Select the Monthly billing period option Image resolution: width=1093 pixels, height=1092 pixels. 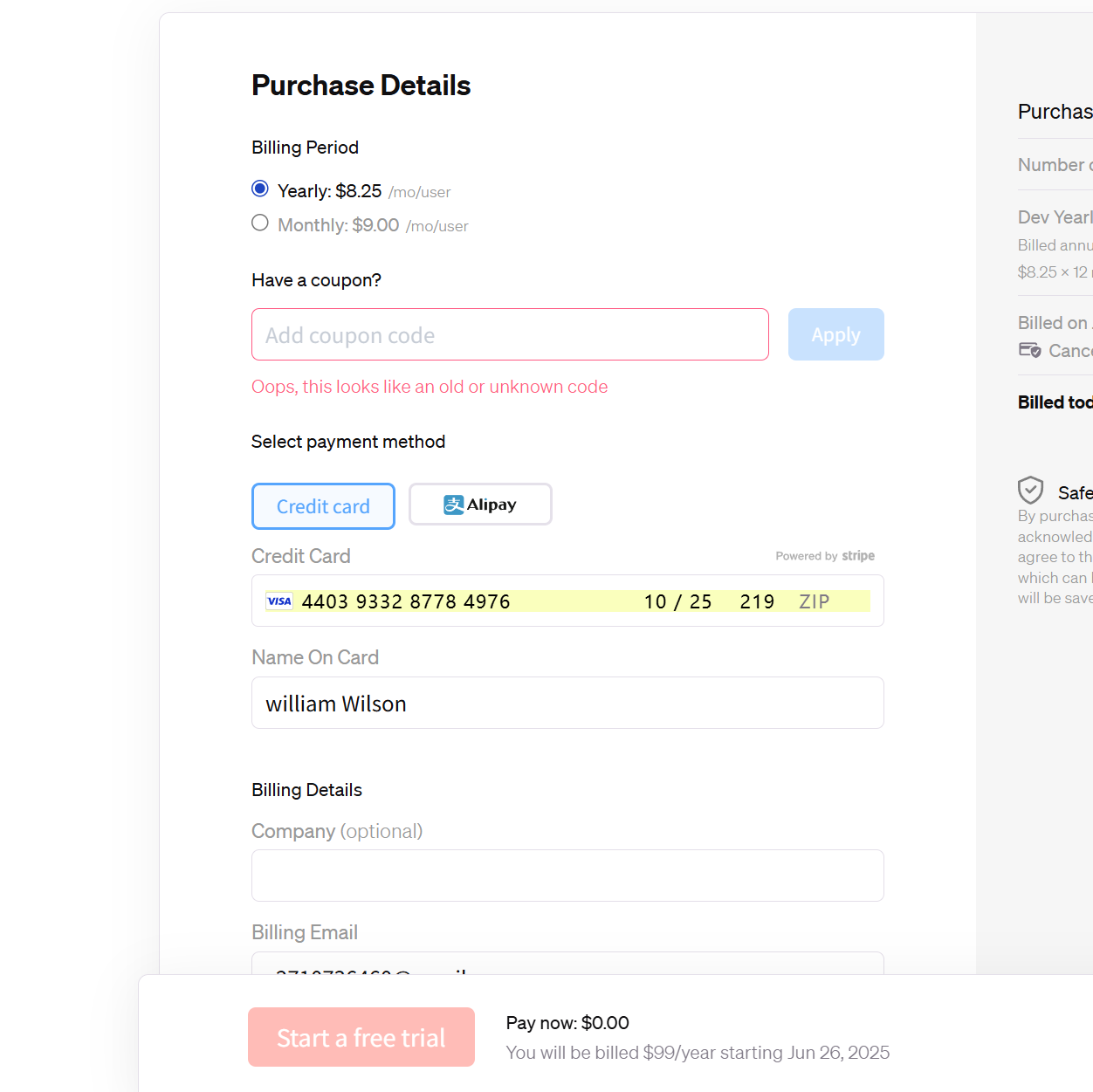pyautogui.click(x=260, y=223)
